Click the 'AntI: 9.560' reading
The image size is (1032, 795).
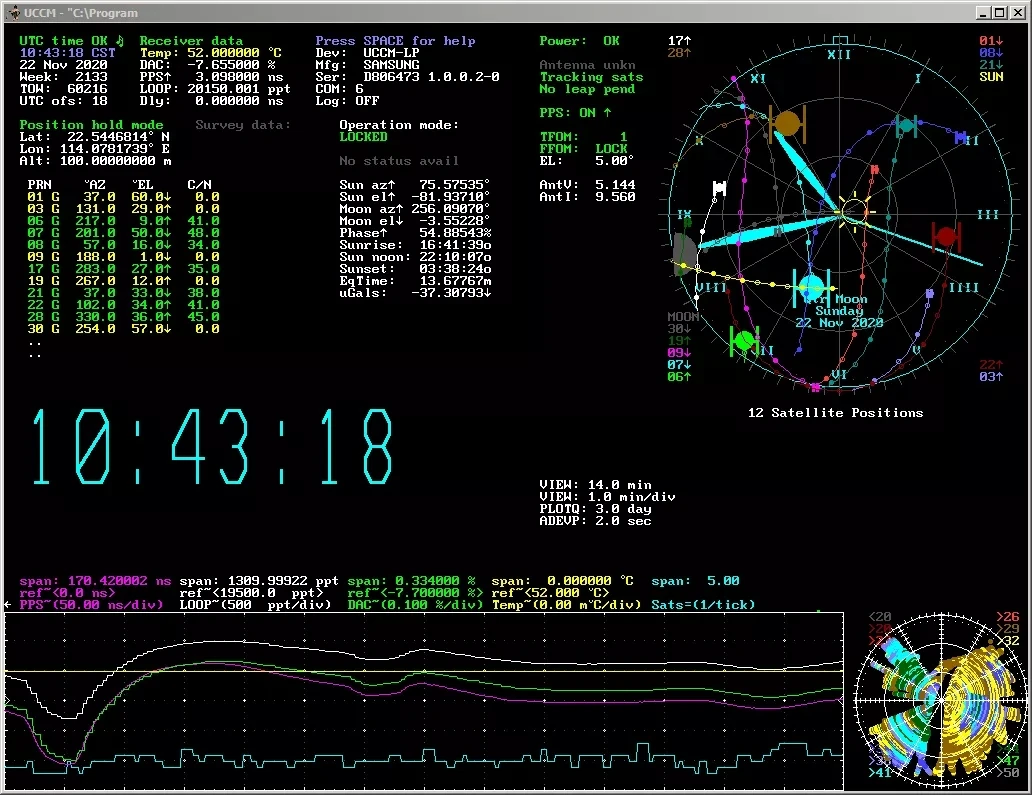coord(587,197)
